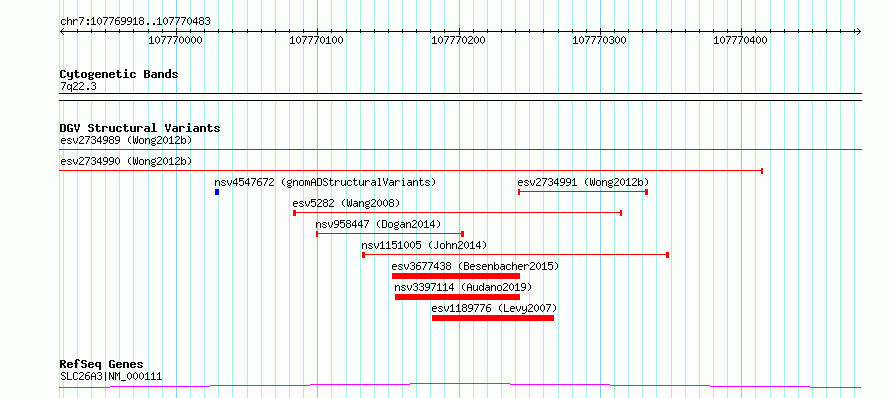Click the 7q22.3 black band bar

(x=460, y=97)
